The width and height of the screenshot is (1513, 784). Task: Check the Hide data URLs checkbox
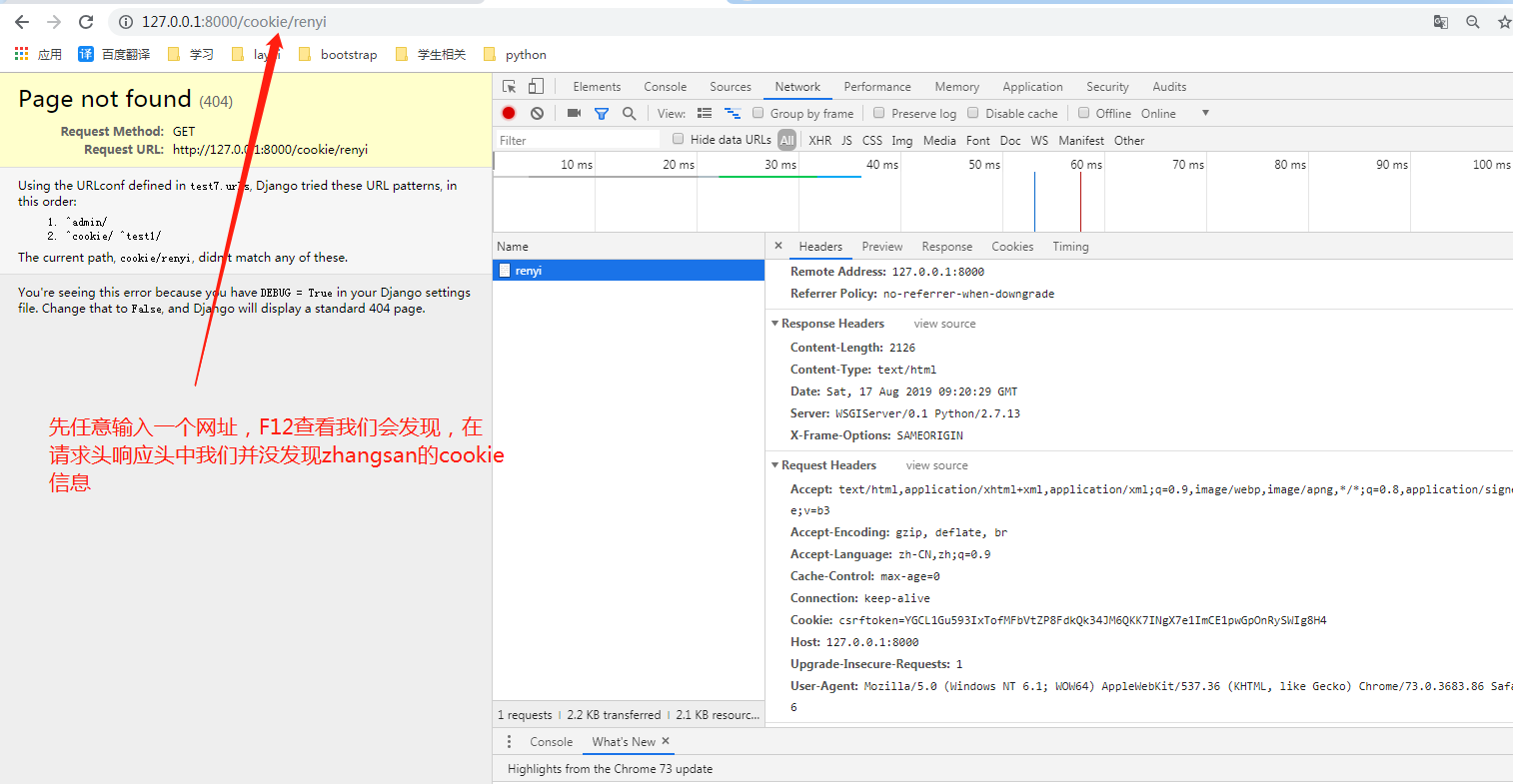tap(679, 139)
